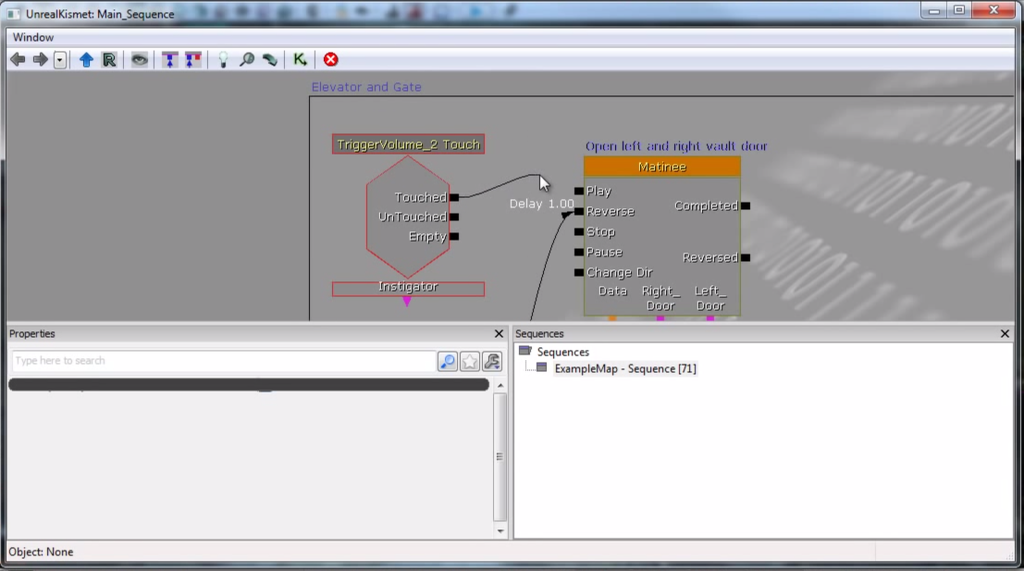Screen dimensions: 1024x571
Task: Maximize the UnrealKismet window
Action: click(959, 10)
